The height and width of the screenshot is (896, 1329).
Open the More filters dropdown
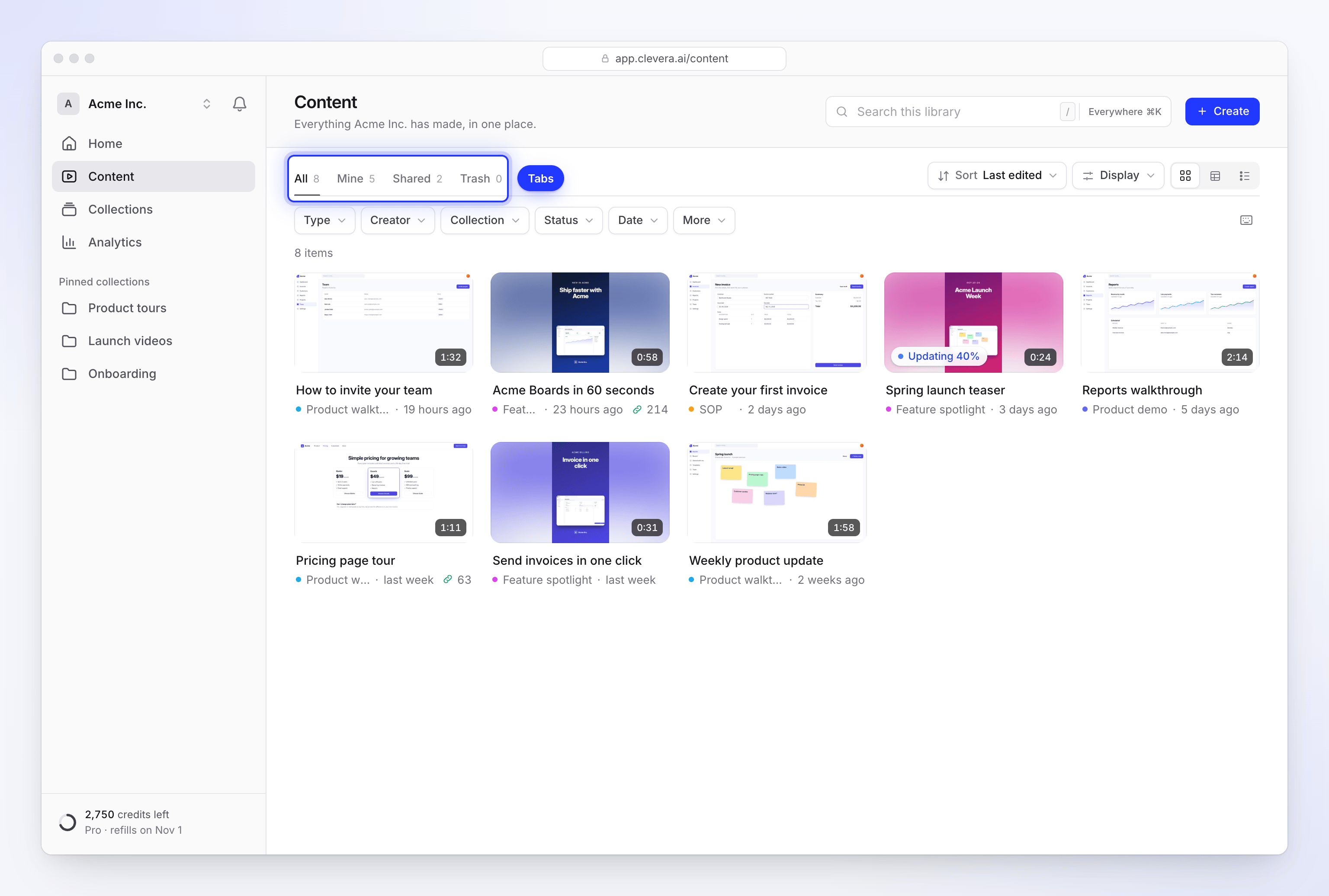tap(704, 220)
